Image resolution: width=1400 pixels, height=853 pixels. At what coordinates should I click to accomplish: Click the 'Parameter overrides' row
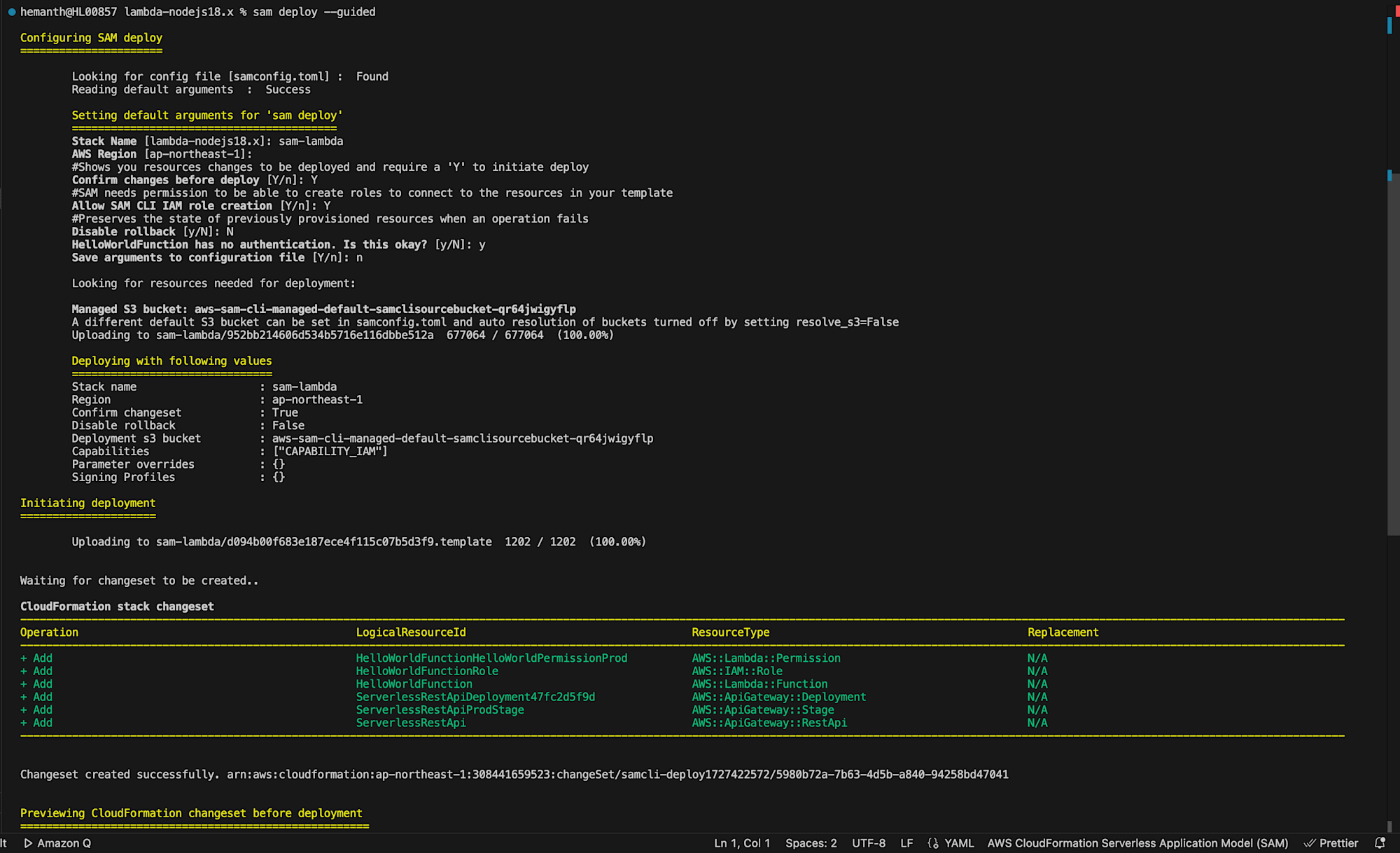[x=178, y=464]
